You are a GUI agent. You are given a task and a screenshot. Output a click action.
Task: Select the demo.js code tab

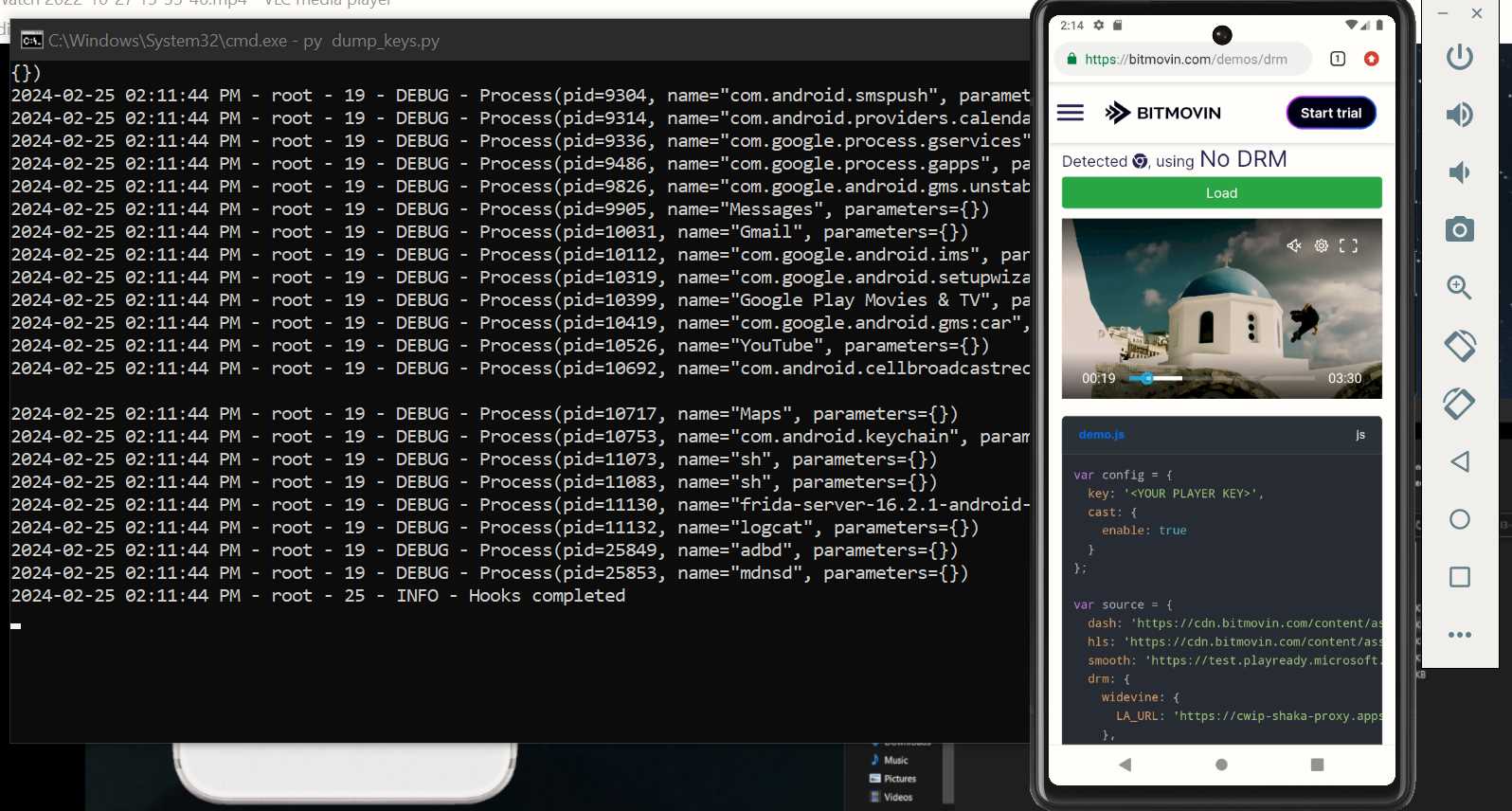click(1101, 435)
